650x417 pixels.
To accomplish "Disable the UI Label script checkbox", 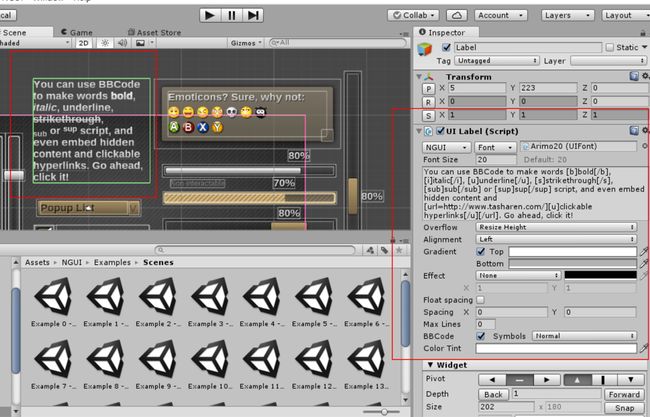I will pos(440,131).
